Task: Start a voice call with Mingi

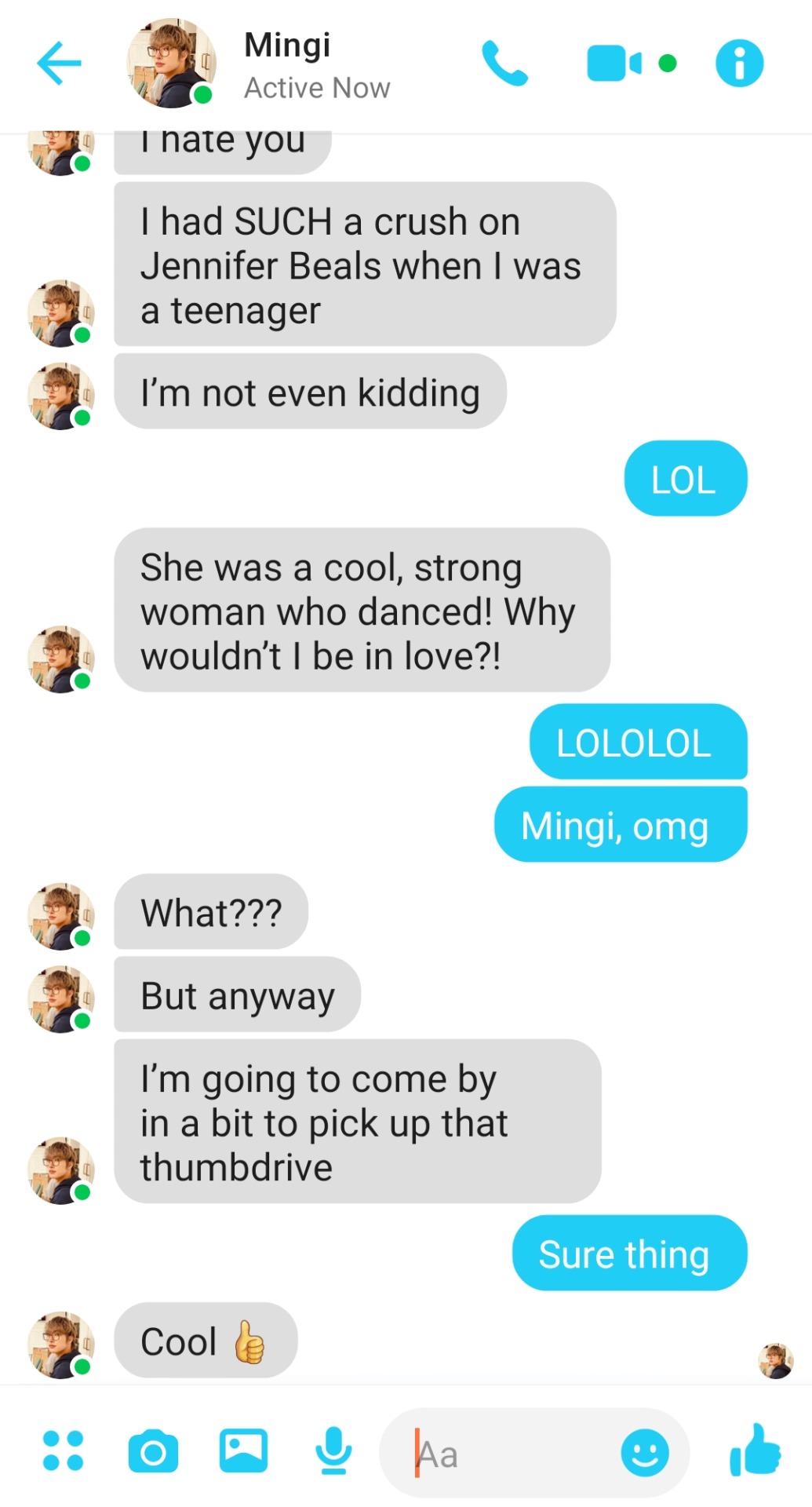Action: 504,63
